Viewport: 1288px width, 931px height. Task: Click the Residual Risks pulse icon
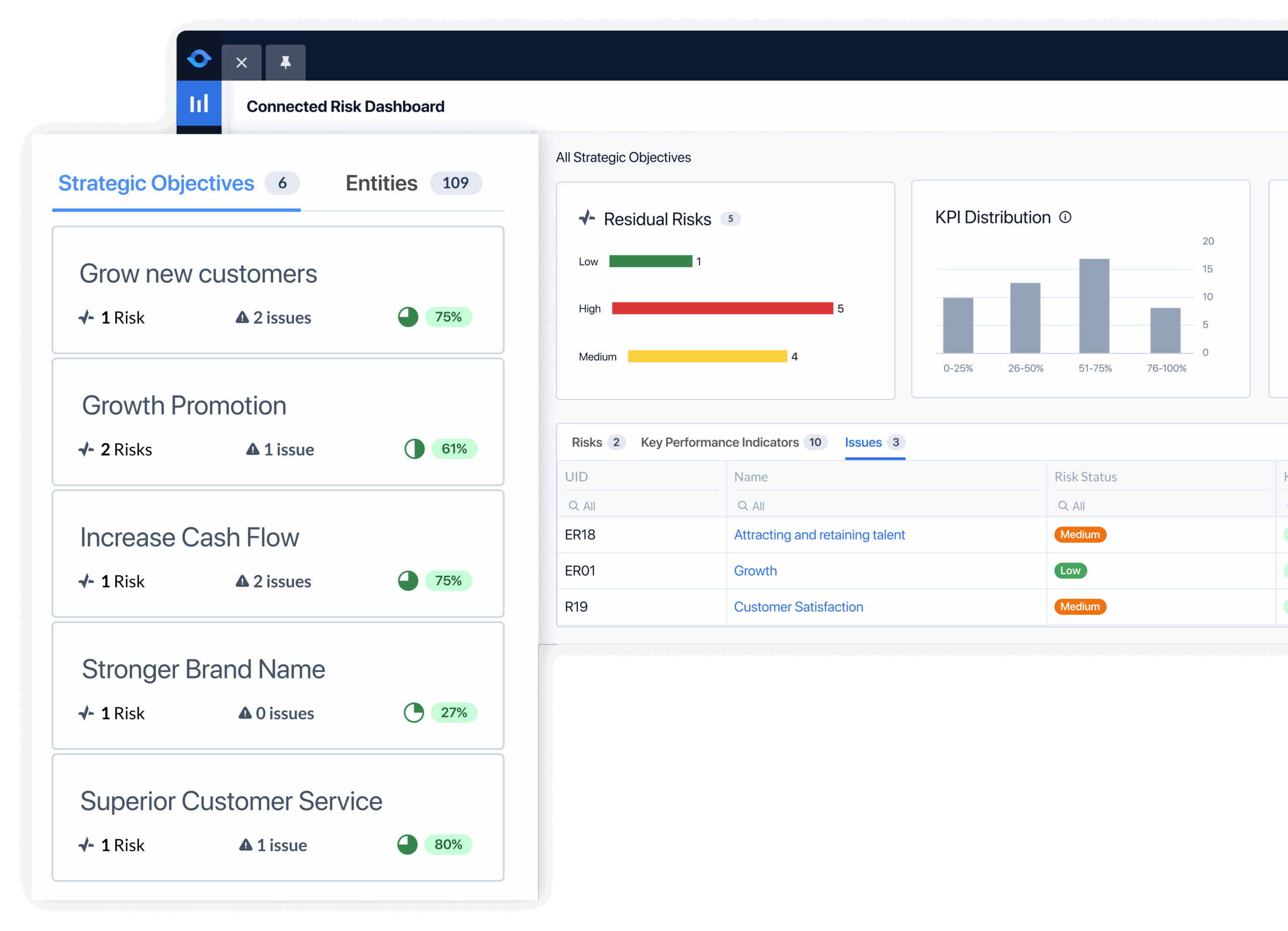tap(587, 218)
